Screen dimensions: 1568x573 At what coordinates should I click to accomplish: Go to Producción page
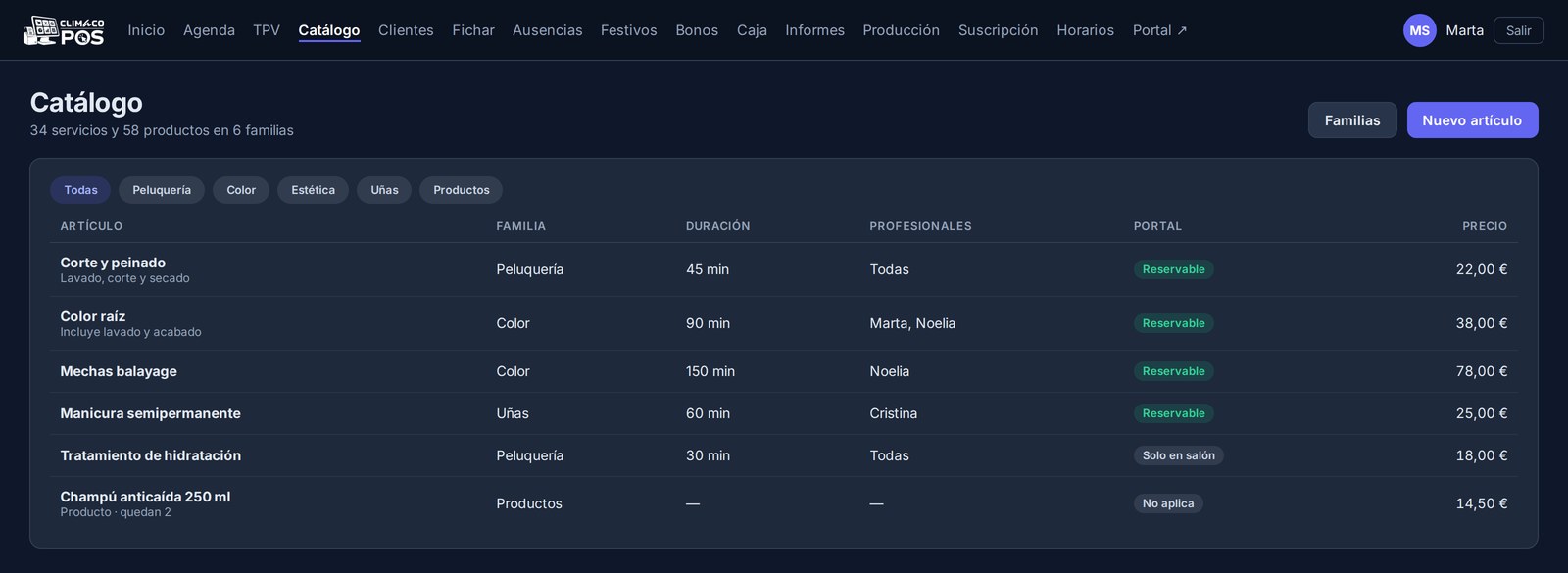tap(901, 30)
